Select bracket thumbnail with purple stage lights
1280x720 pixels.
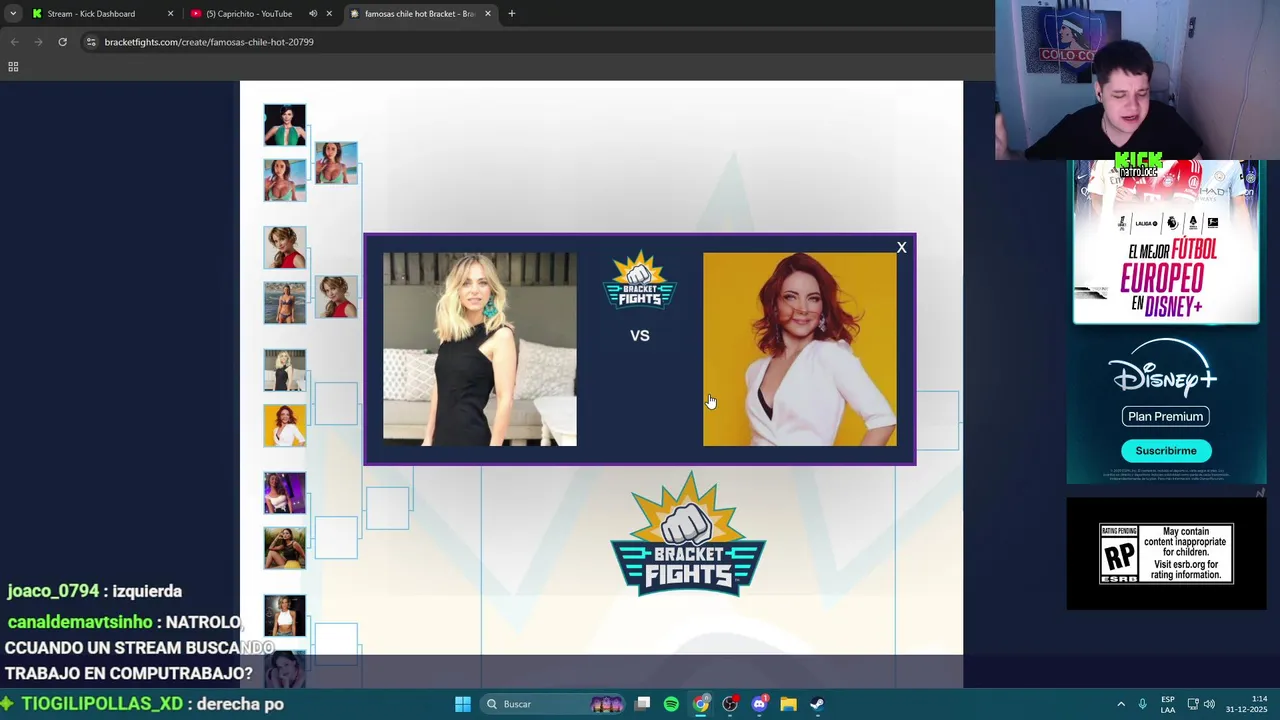[285, 493]
